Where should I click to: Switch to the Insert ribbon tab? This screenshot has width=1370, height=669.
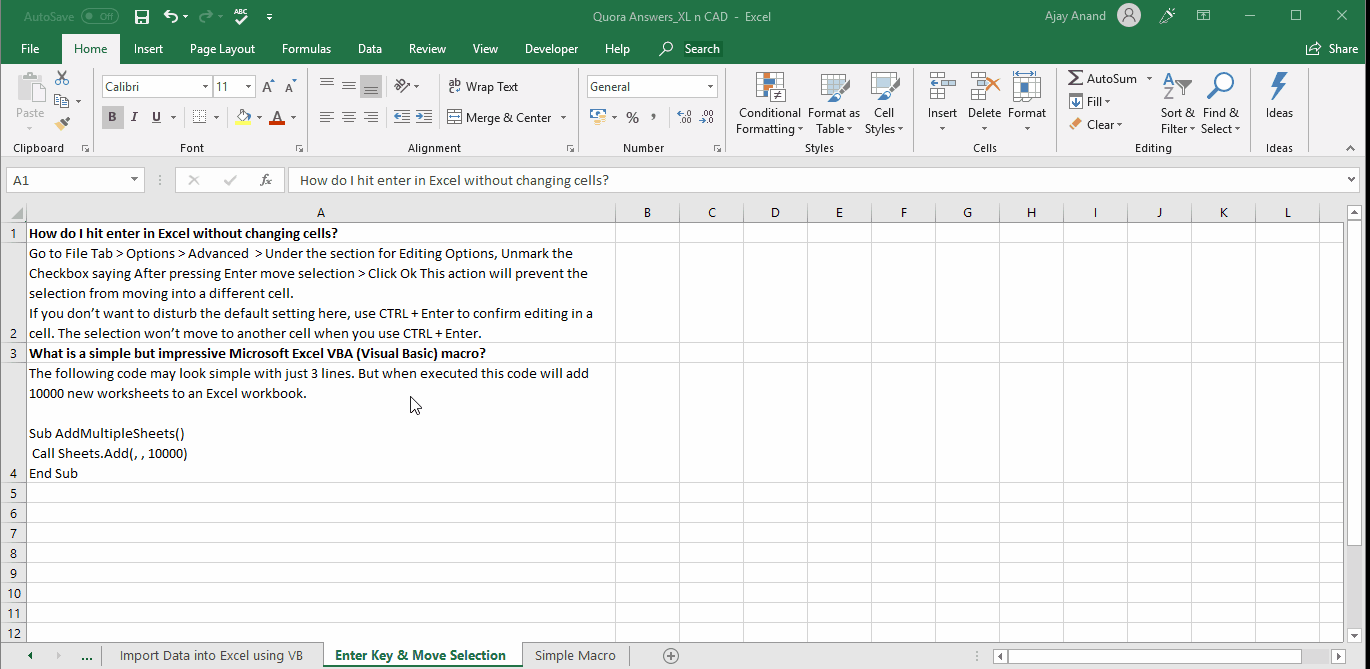click(x=148, y=48)
